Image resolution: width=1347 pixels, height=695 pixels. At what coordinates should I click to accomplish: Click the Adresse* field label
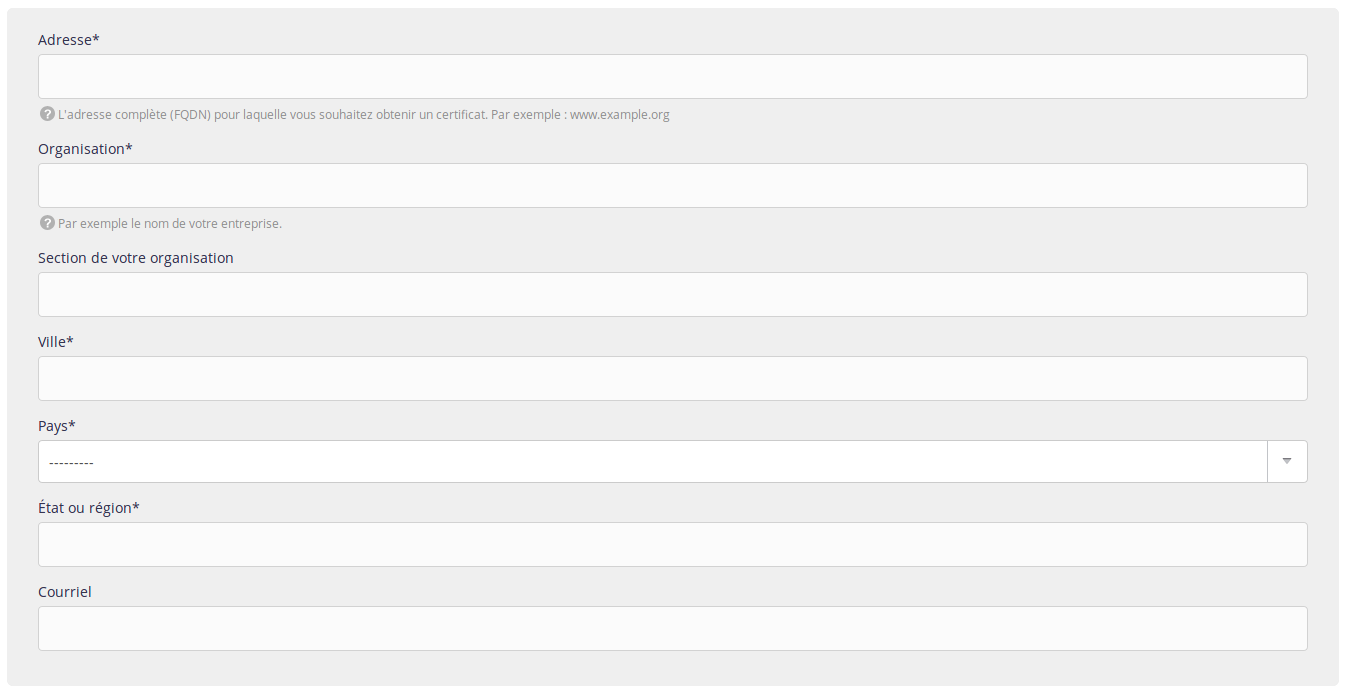(69, 40)
